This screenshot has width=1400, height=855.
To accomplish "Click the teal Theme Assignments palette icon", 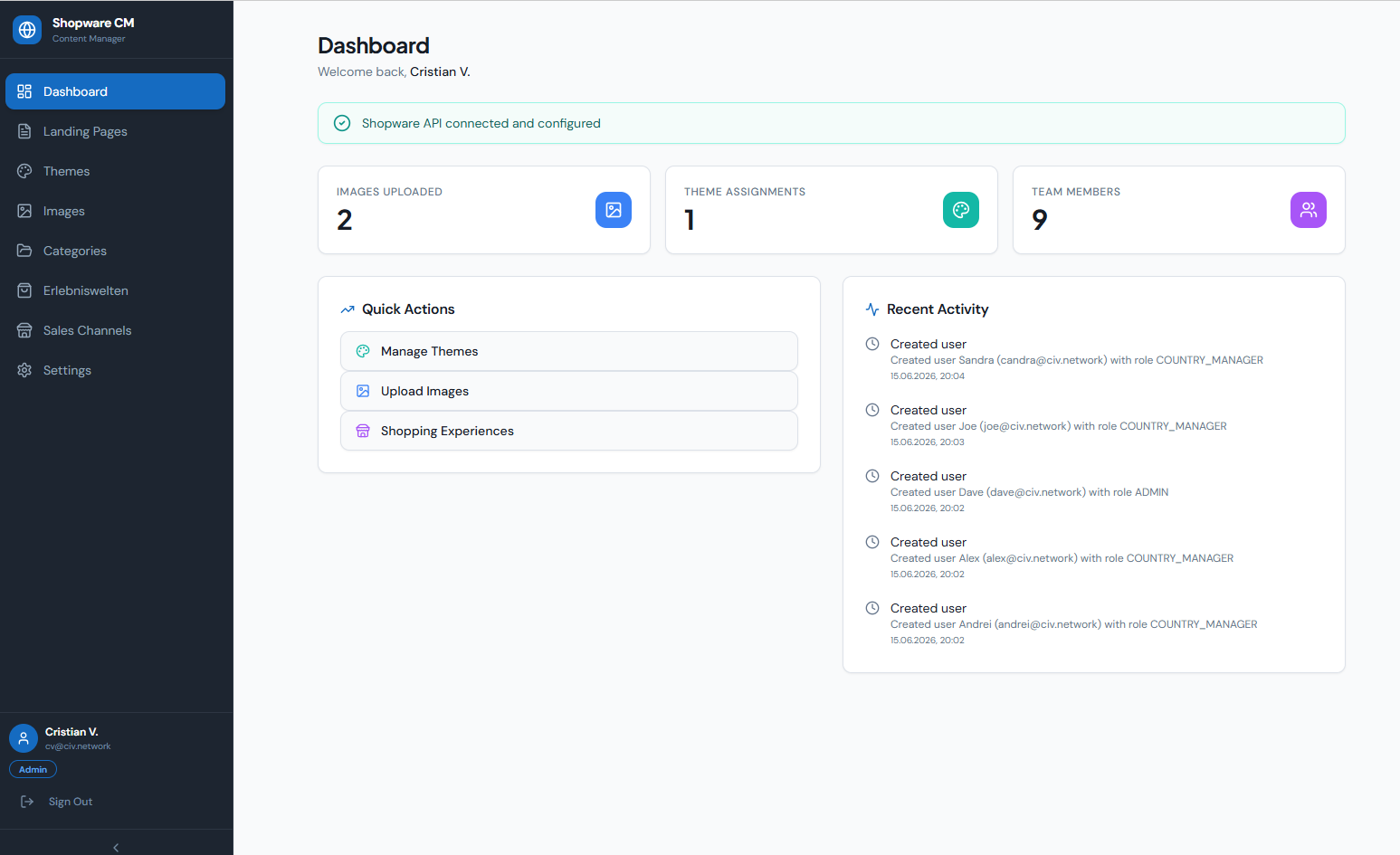I will coord(961,210).
